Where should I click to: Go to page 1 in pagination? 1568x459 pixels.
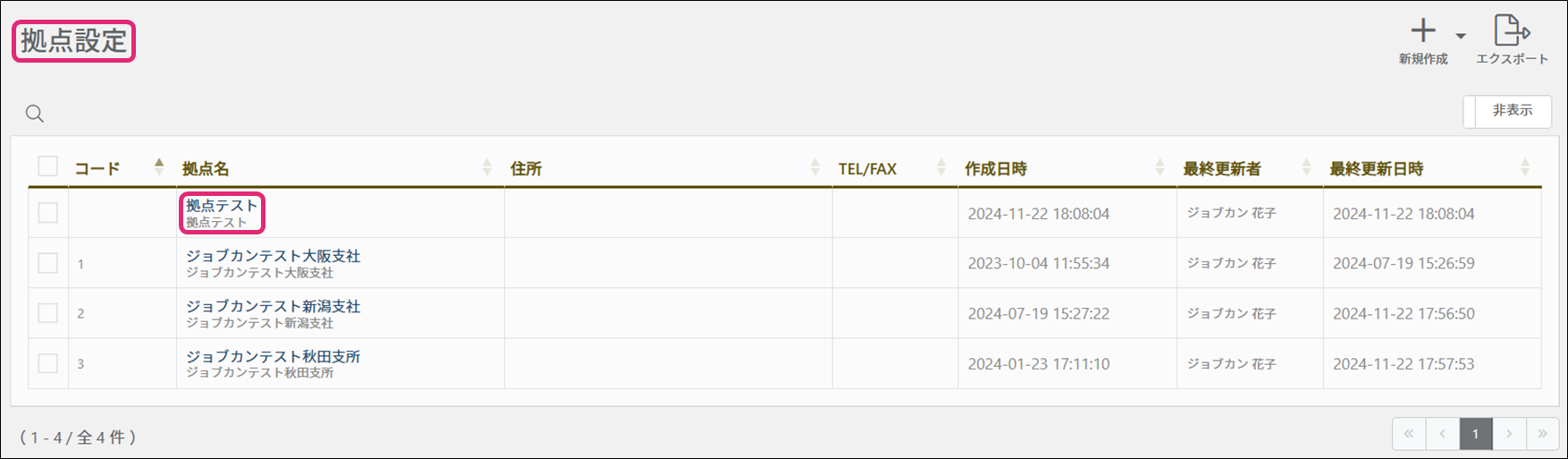pos(1476,434)
